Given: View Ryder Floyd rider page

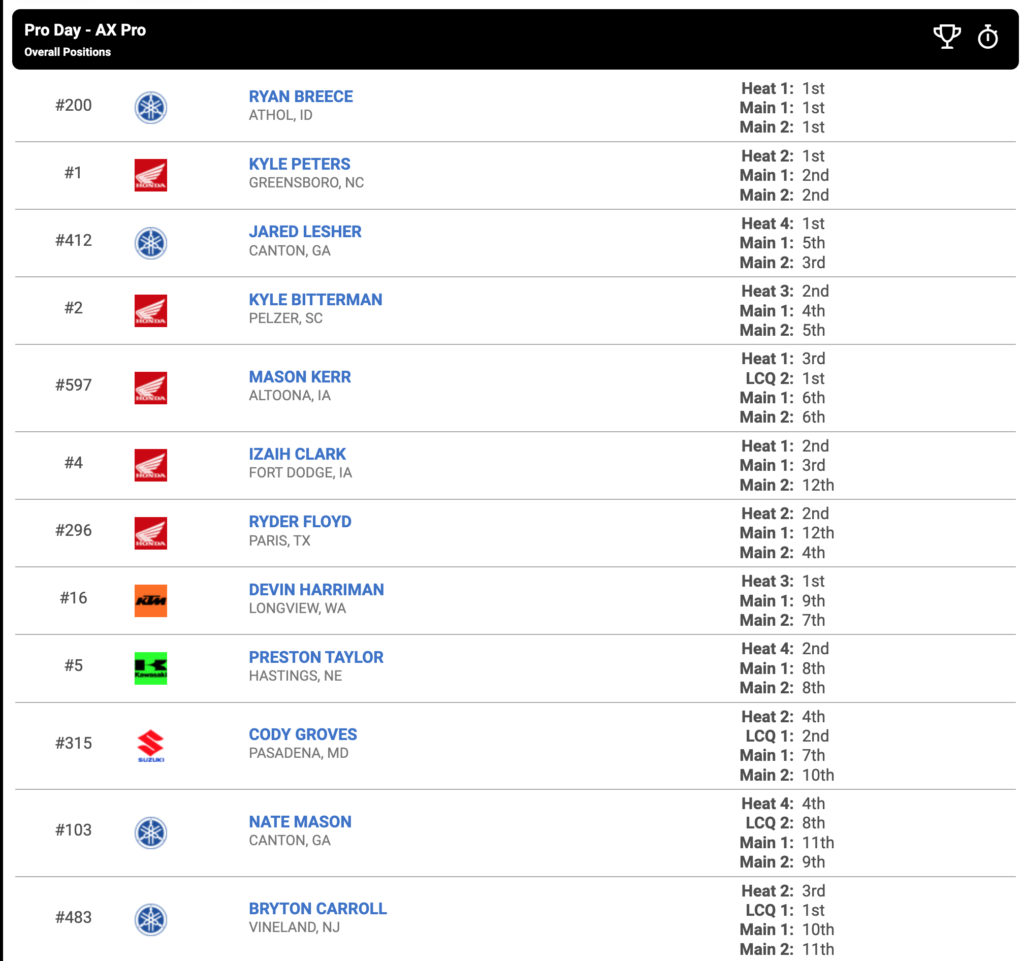Looking at the screenshot, I should 300,522.
